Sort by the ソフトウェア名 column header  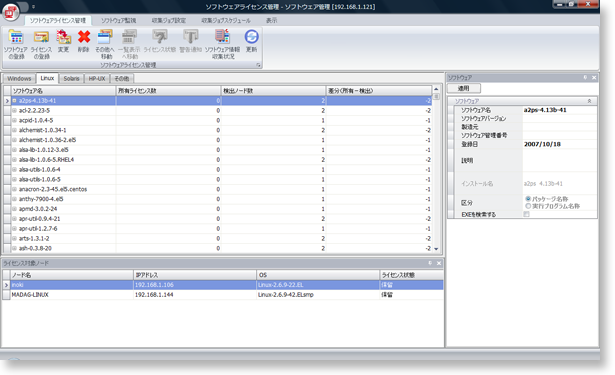(x=63, y=91)
